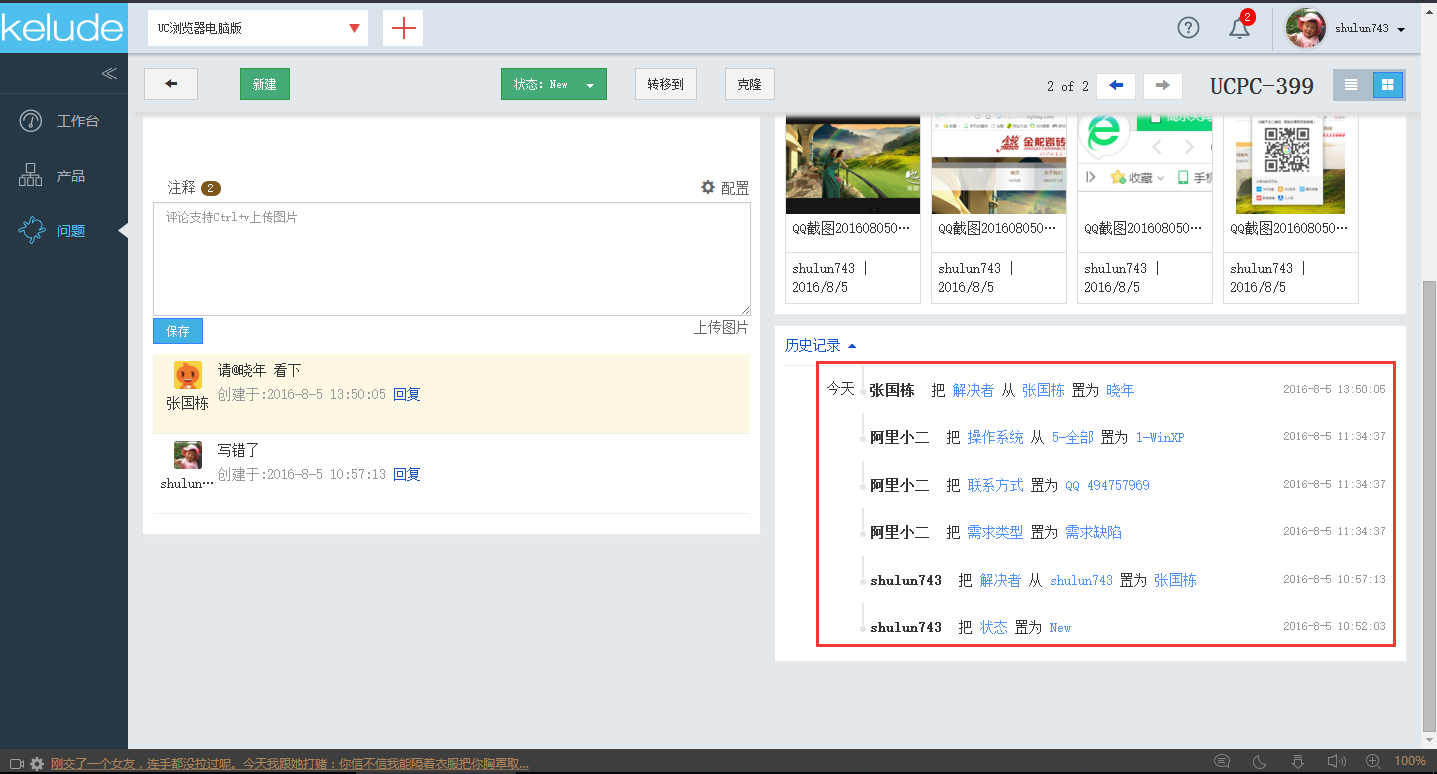Click the 操作系统 link in the history

(x=995, y=438)
